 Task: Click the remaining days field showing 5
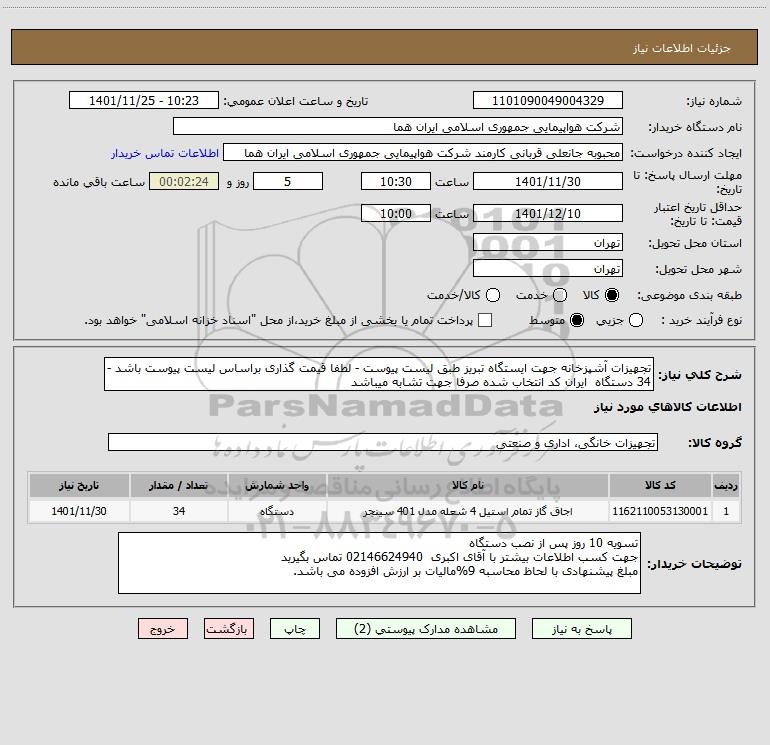pos(288,181)
